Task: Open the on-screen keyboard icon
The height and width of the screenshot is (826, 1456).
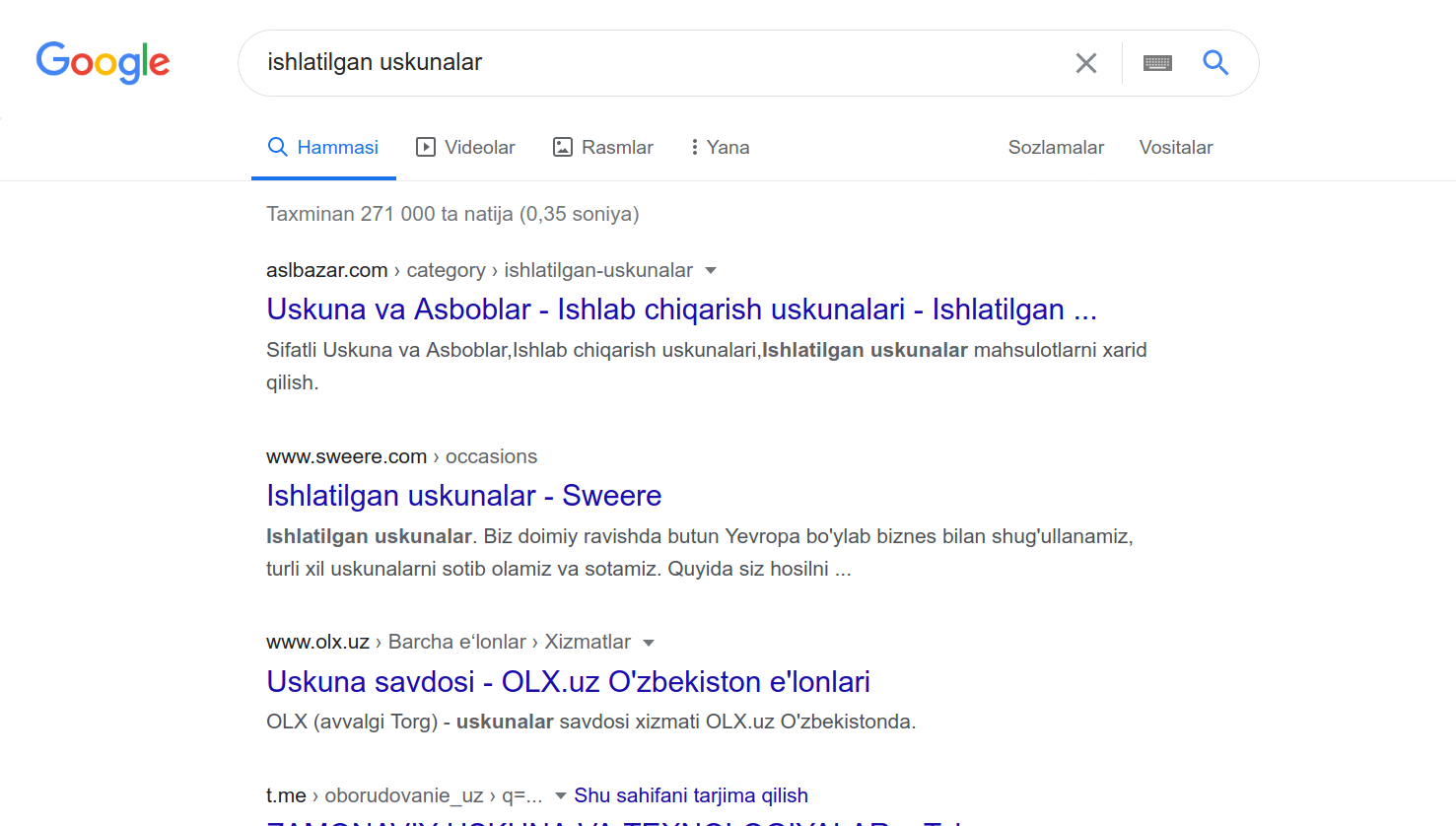Action: click(x=1157, y=63)
